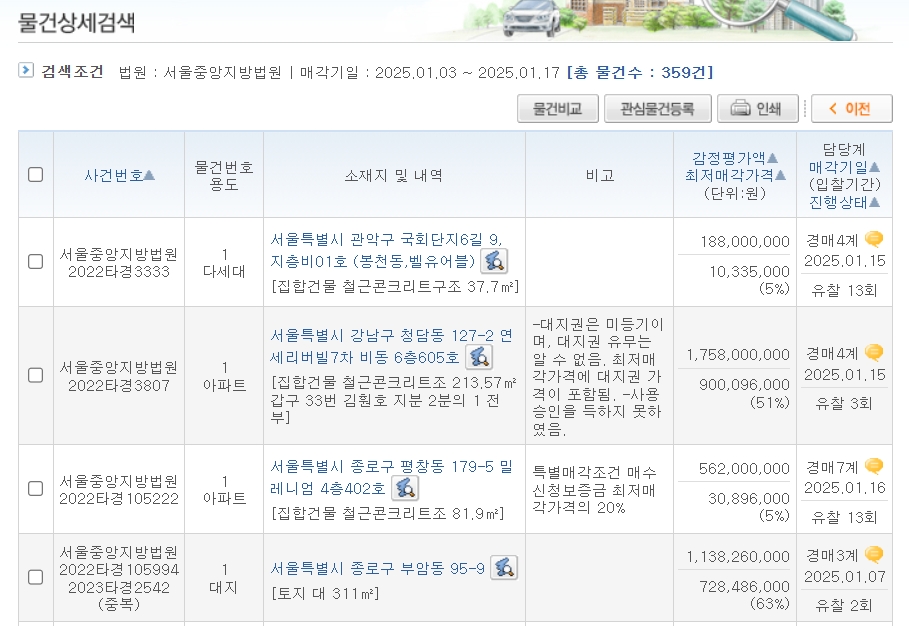The height and width of the screenshot is (626, 909).
Task: Click speech bubble icon for 2022타경105222 row
Action: (874, 466)
